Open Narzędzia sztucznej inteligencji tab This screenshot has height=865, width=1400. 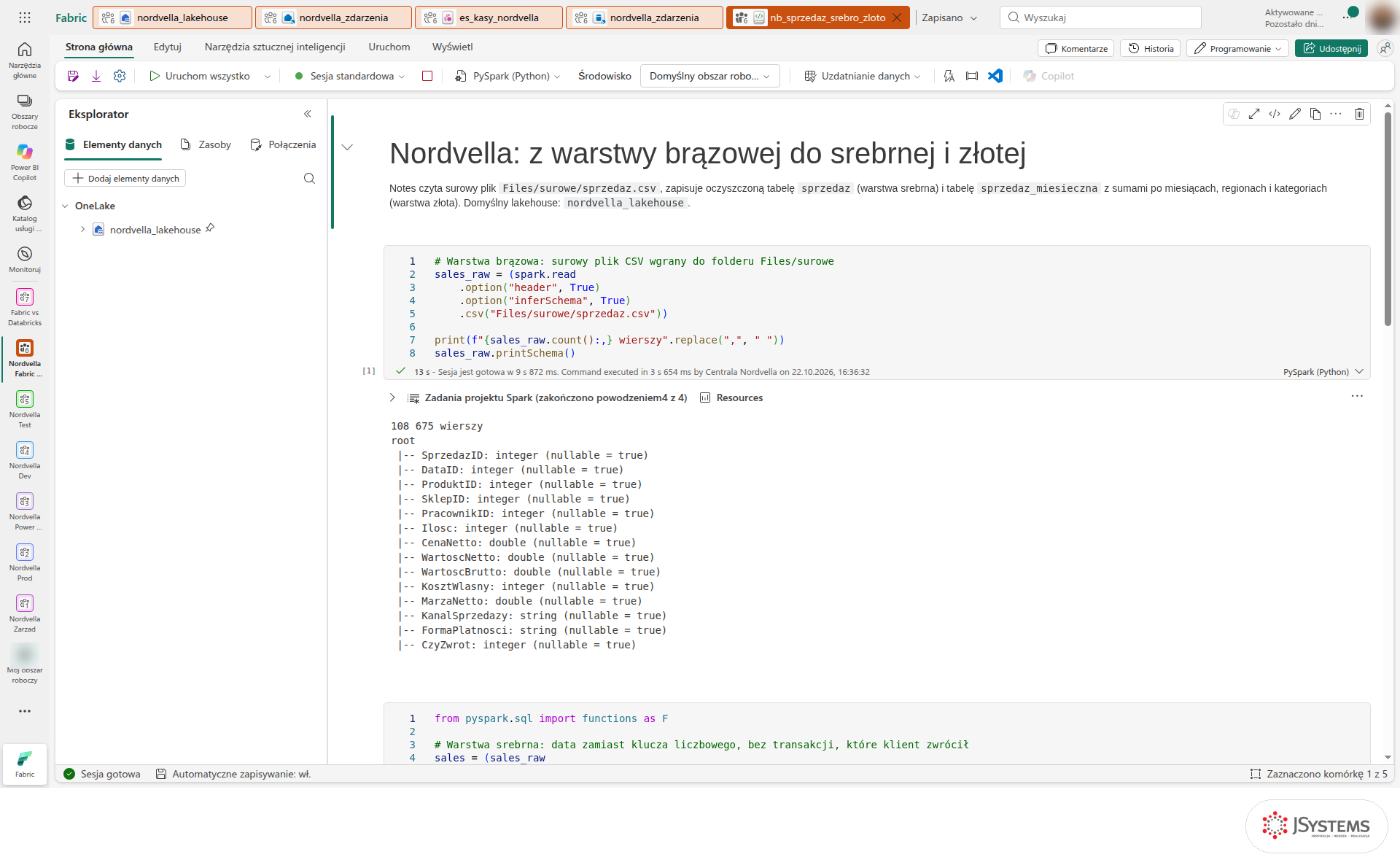point(275,47)
